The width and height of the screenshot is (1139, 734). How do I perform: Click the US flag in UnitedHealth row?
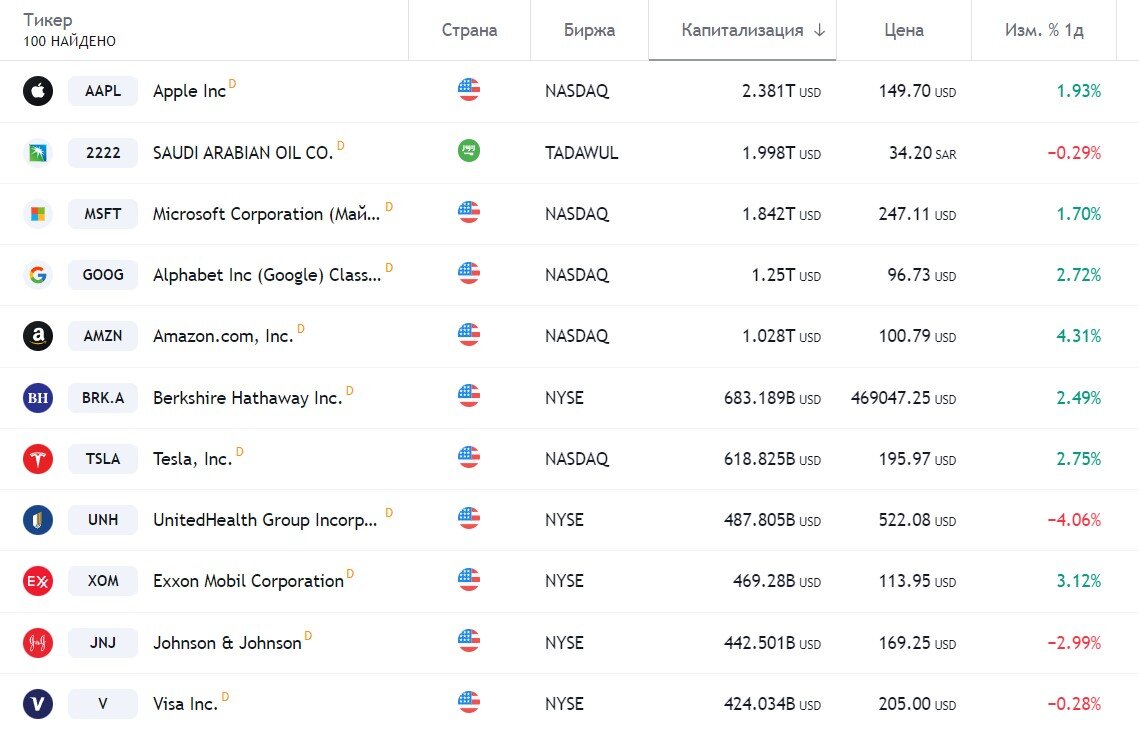pos(469,517)
